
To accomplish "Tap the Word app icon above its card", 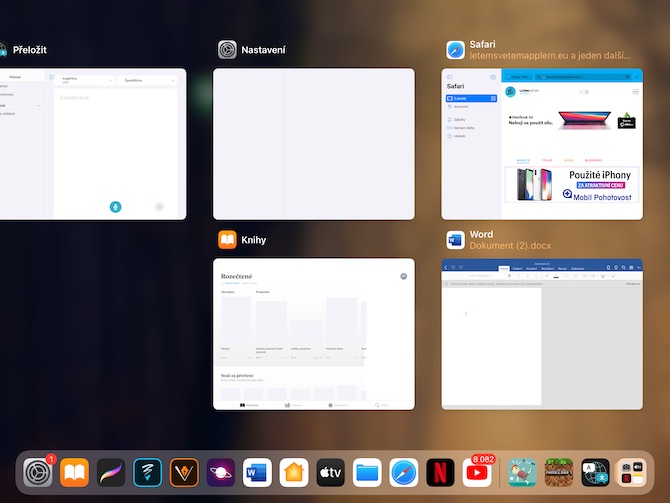I will pyautogui.click(x=455, y=240).
